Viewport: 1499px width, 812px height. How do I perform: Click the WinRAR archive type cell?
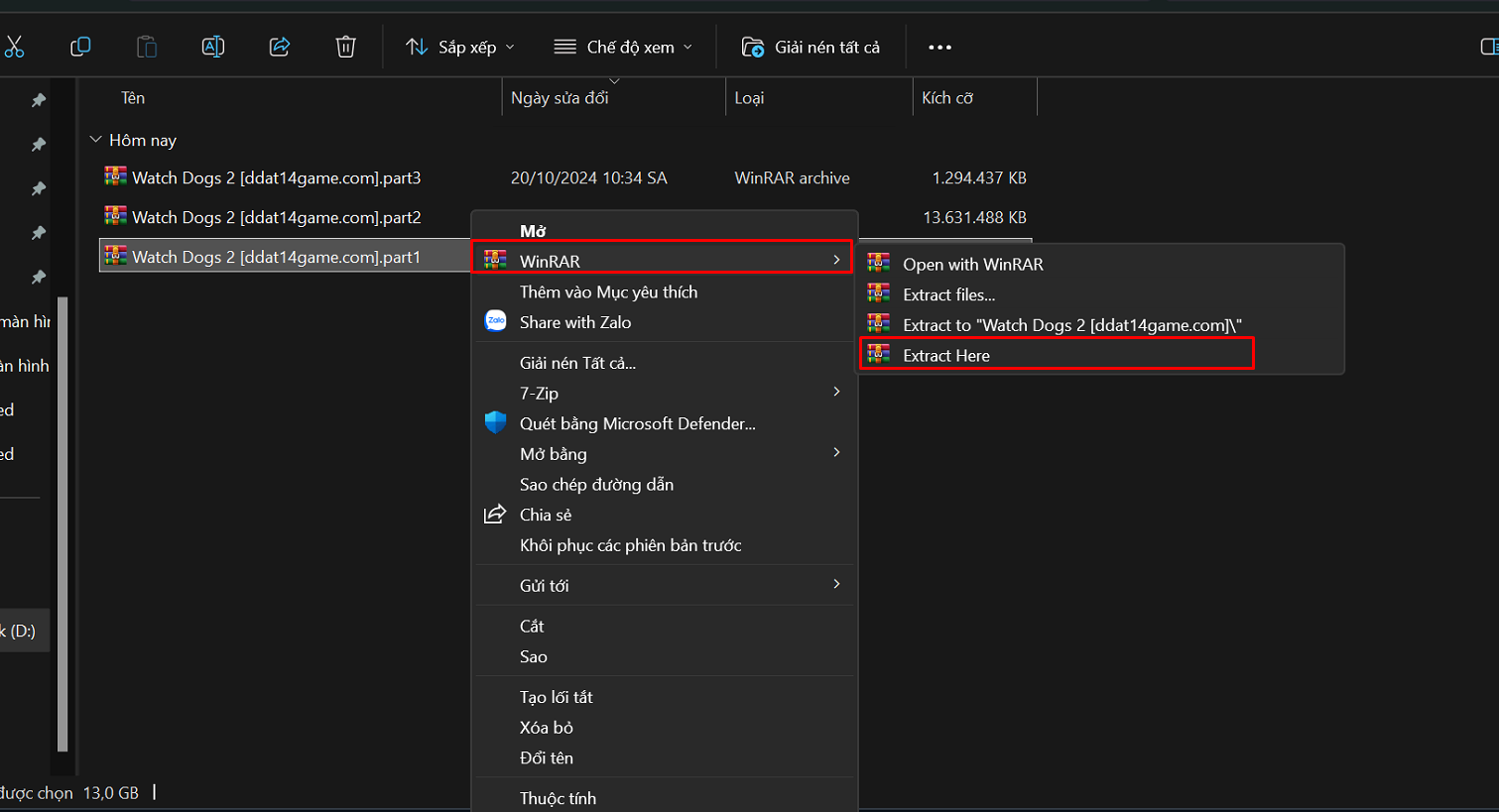pos(792,177)
